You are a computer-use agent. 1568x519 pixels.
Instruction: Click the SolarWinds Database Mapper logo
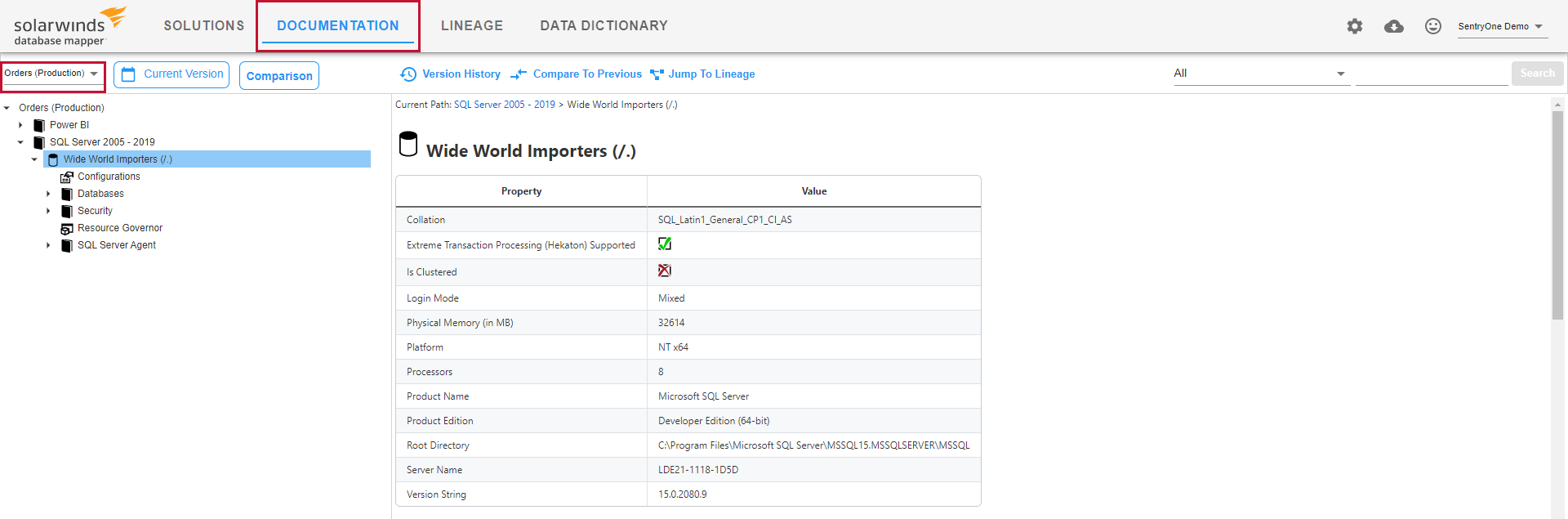point(70,27)
